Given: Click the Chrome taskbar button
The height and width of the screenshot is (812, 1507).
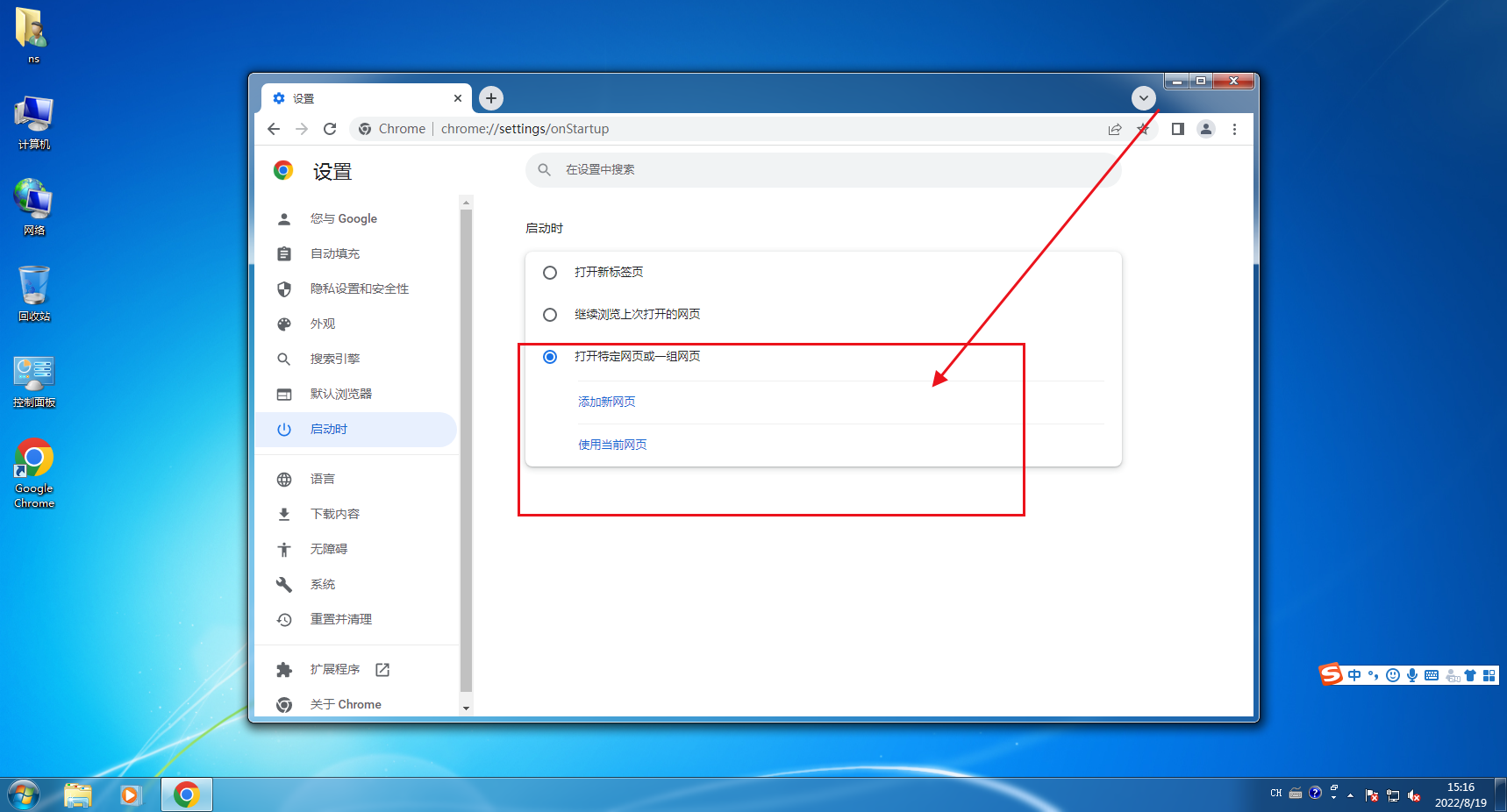Looking at the screenshot, I should pyautogui.click(x=186, y=795).
